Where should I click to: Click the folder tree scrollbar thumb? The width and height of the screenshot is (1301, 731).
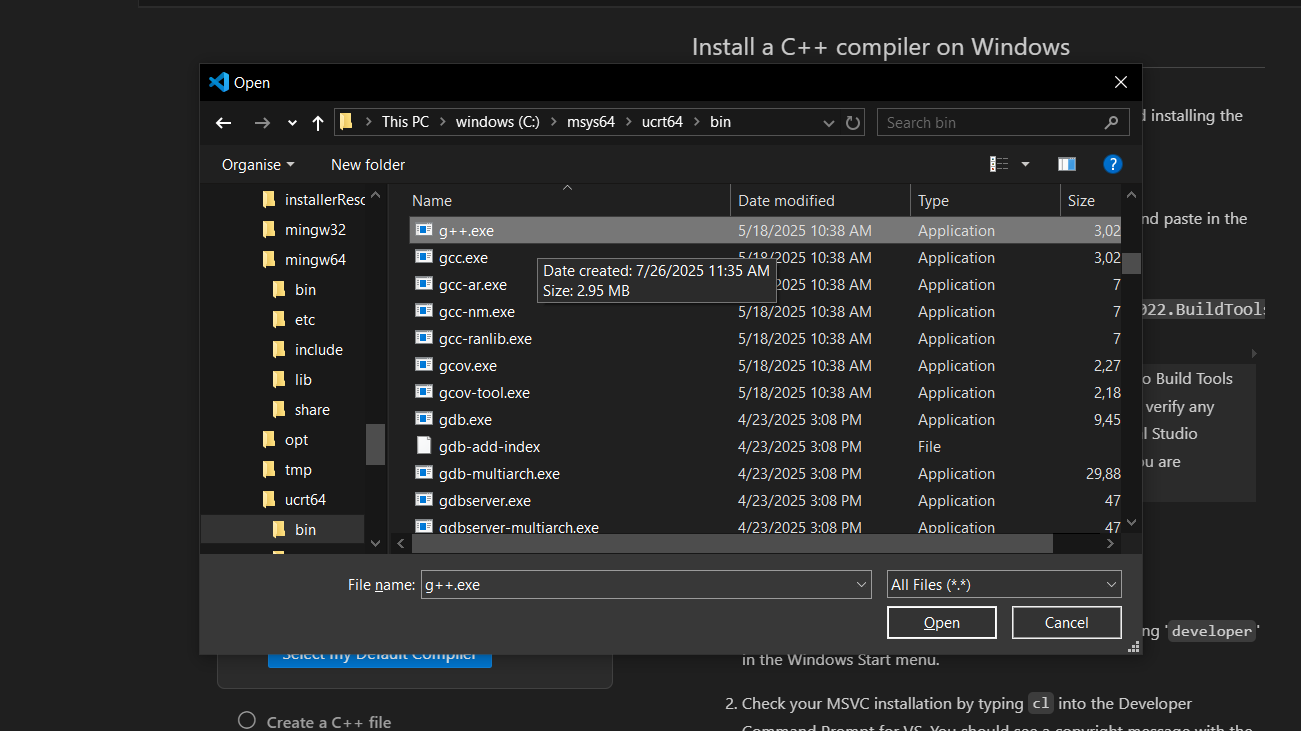point(375,444)
